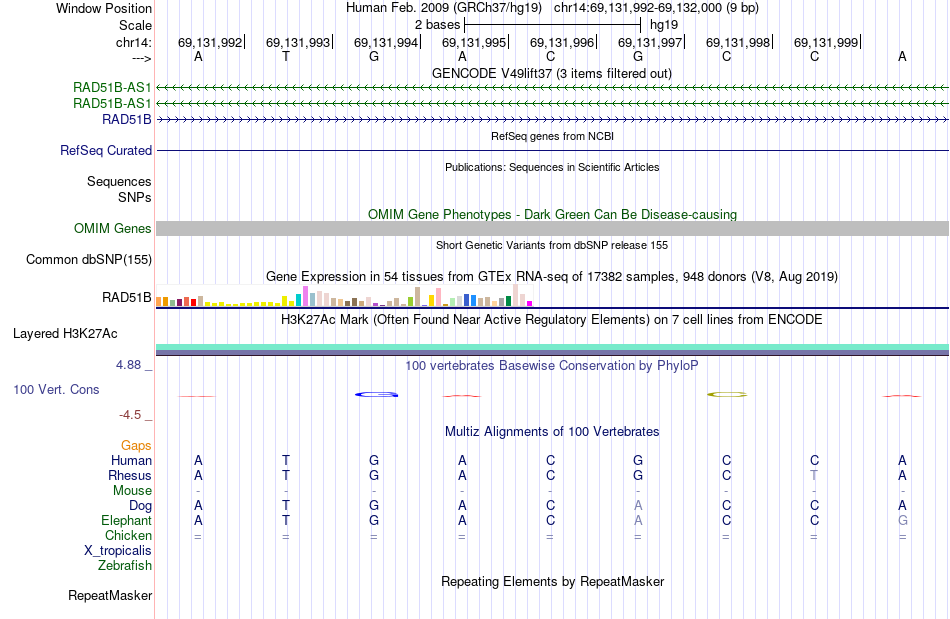This screenshot has height=619, width=950.
Task: Click the Layered H3K27Ac track label
Action: [65, 334]
